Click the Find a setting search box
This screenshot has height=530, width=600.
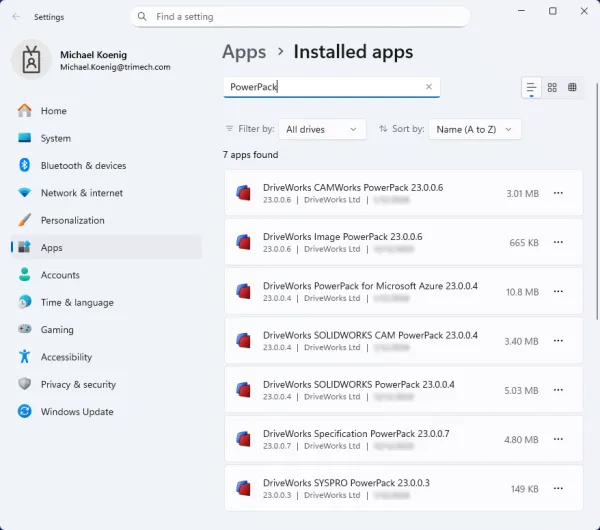300,16
